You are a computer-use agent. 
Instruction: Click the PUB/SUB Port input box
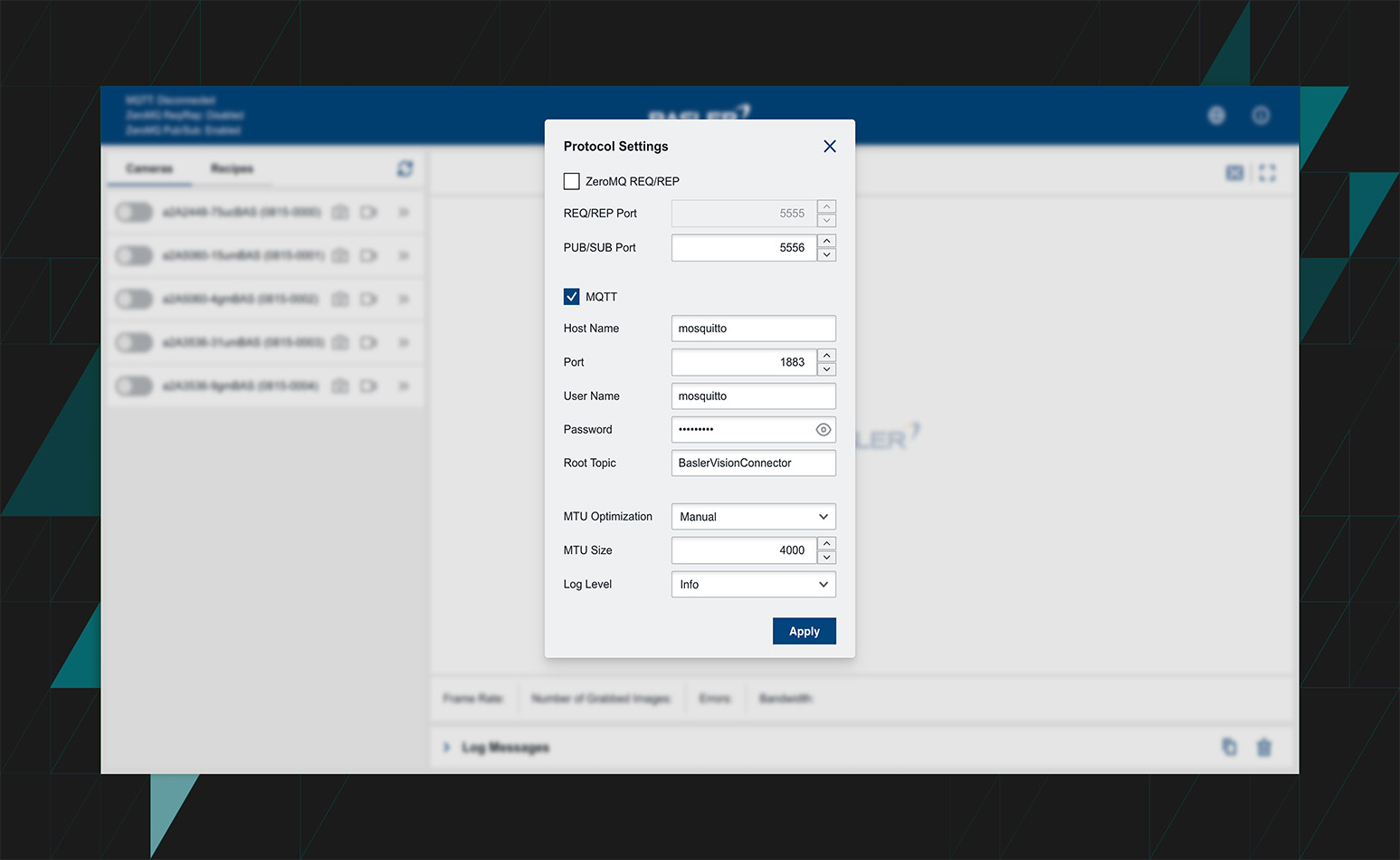click(x=744, y=248)
